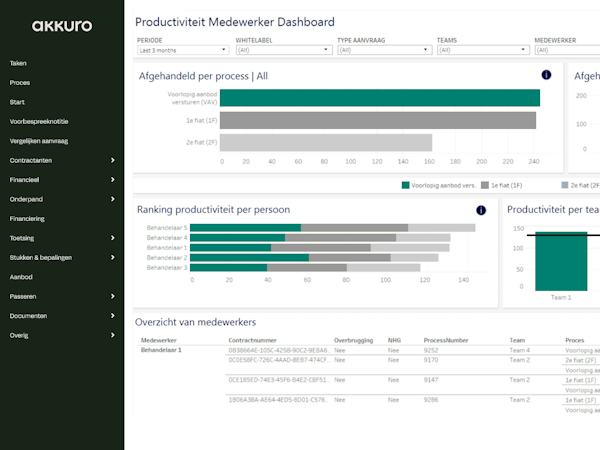Expand the Toetsing chevron arrow

point(112,238)
